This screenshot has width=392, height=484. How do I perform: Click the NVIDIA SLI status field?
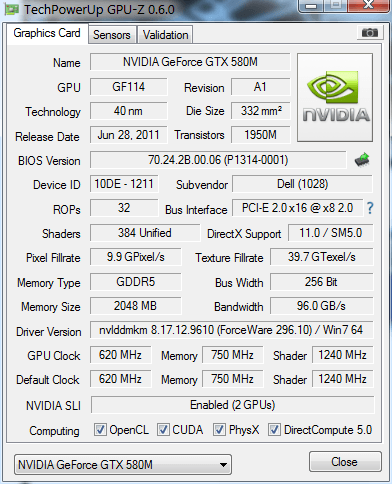232,405
